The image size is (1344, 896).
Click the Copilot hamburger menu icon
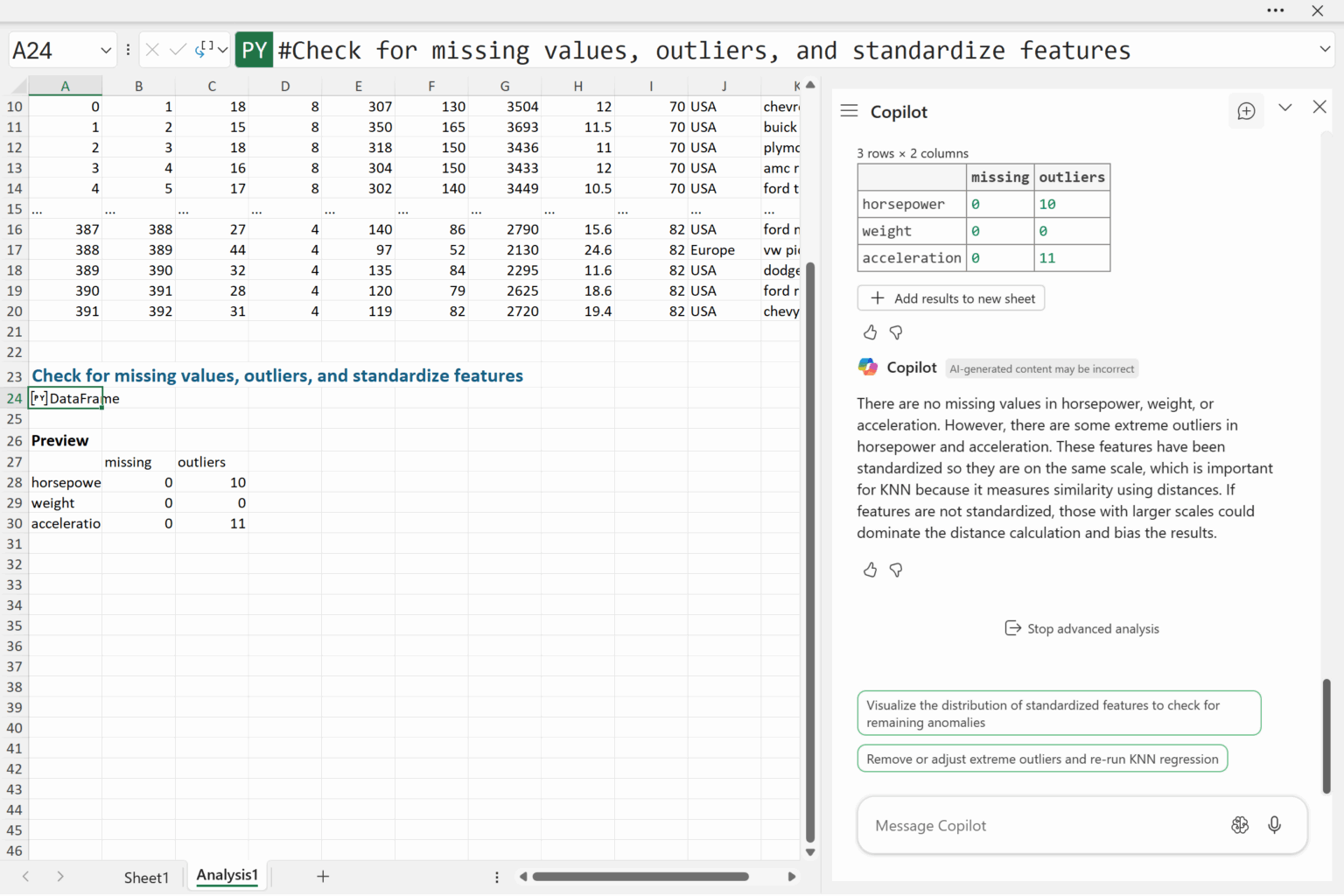tap(849, 111)
